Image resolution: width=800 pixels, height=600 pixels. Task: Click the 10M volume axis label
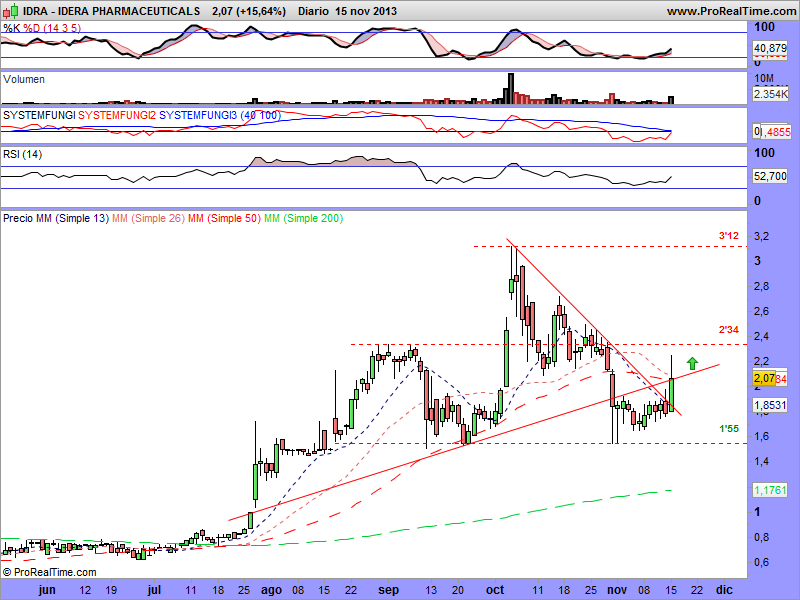763,79
